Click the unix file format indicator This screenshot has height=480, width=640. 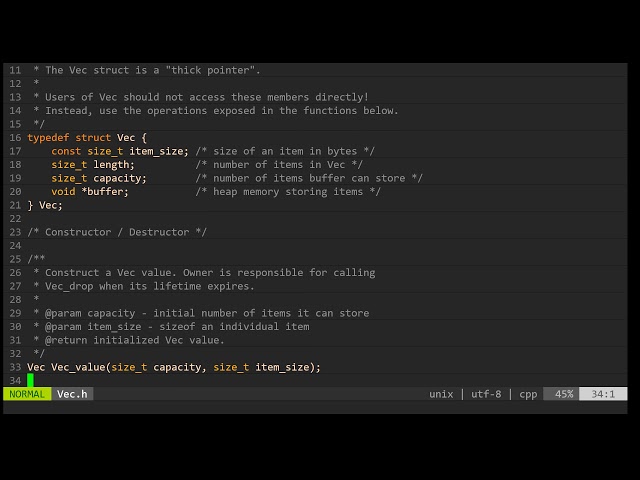click(441, 394)
